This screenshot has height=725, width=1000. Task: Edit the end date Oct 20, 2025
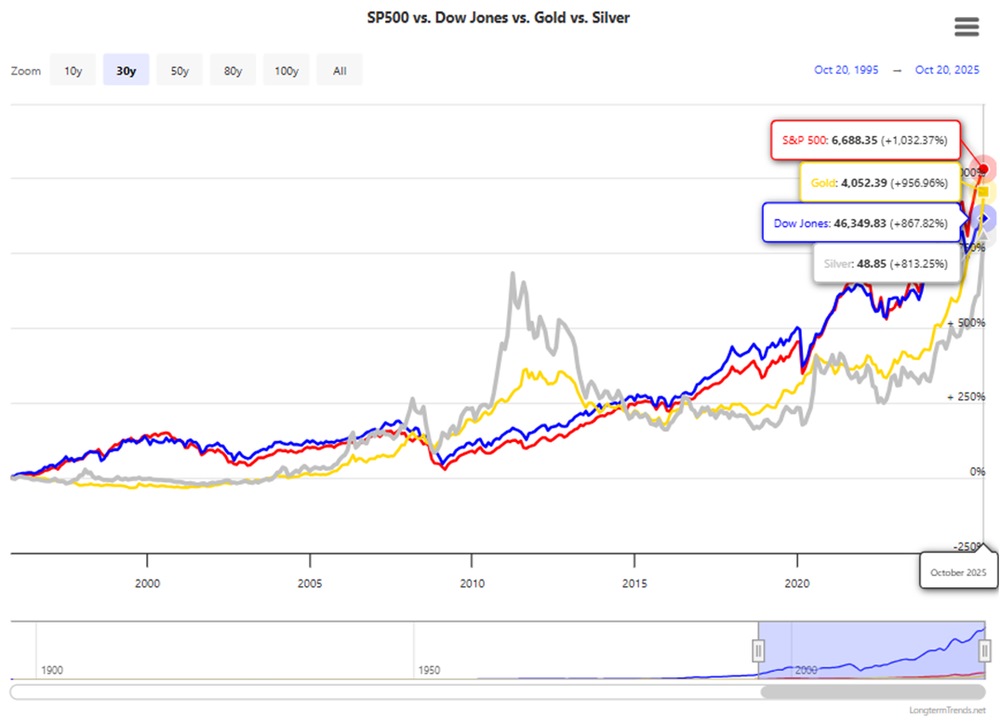[x=947, y=70]
